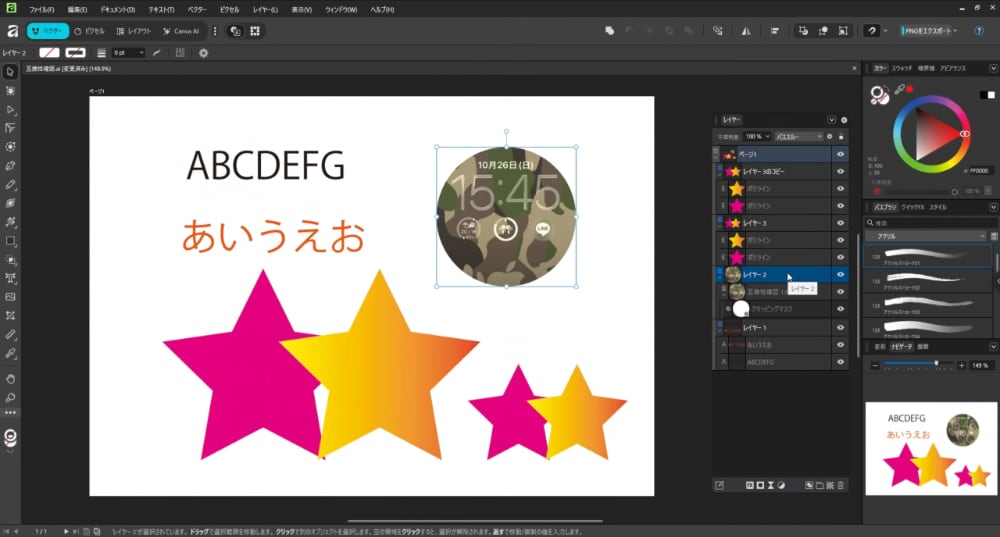Click the gear settings icon in the context toolbar

[203, 52]
